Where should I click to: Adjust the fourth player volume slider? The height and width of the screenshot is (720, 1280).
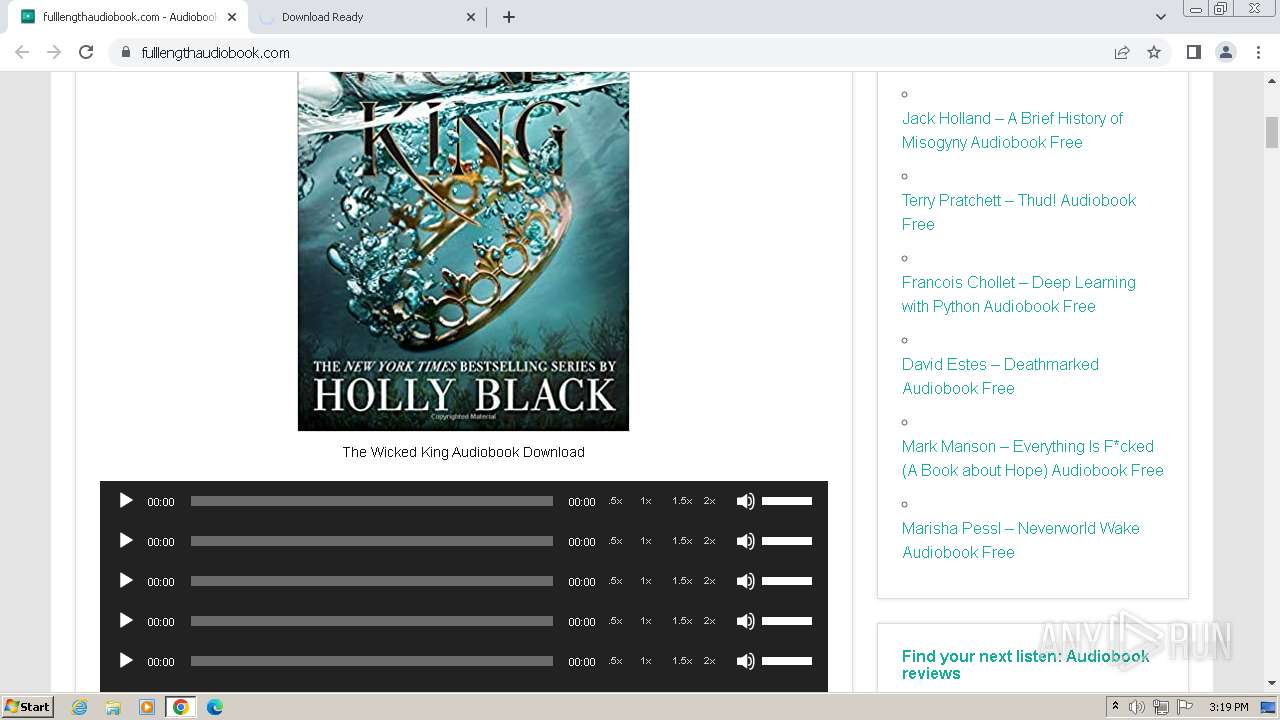(x=787, y=621)
